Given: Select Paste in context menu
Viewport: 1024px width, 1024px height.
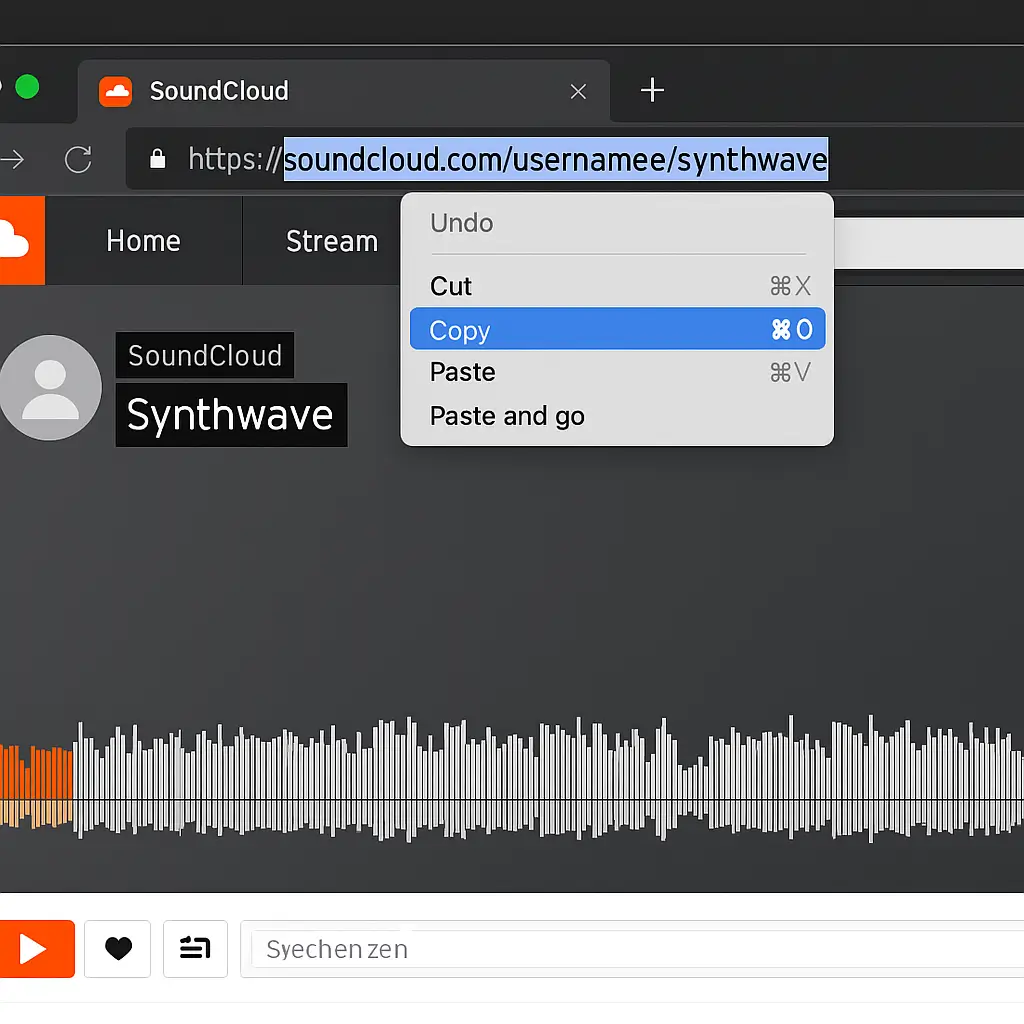Looking at the screenshot, I should pos(617,372).
